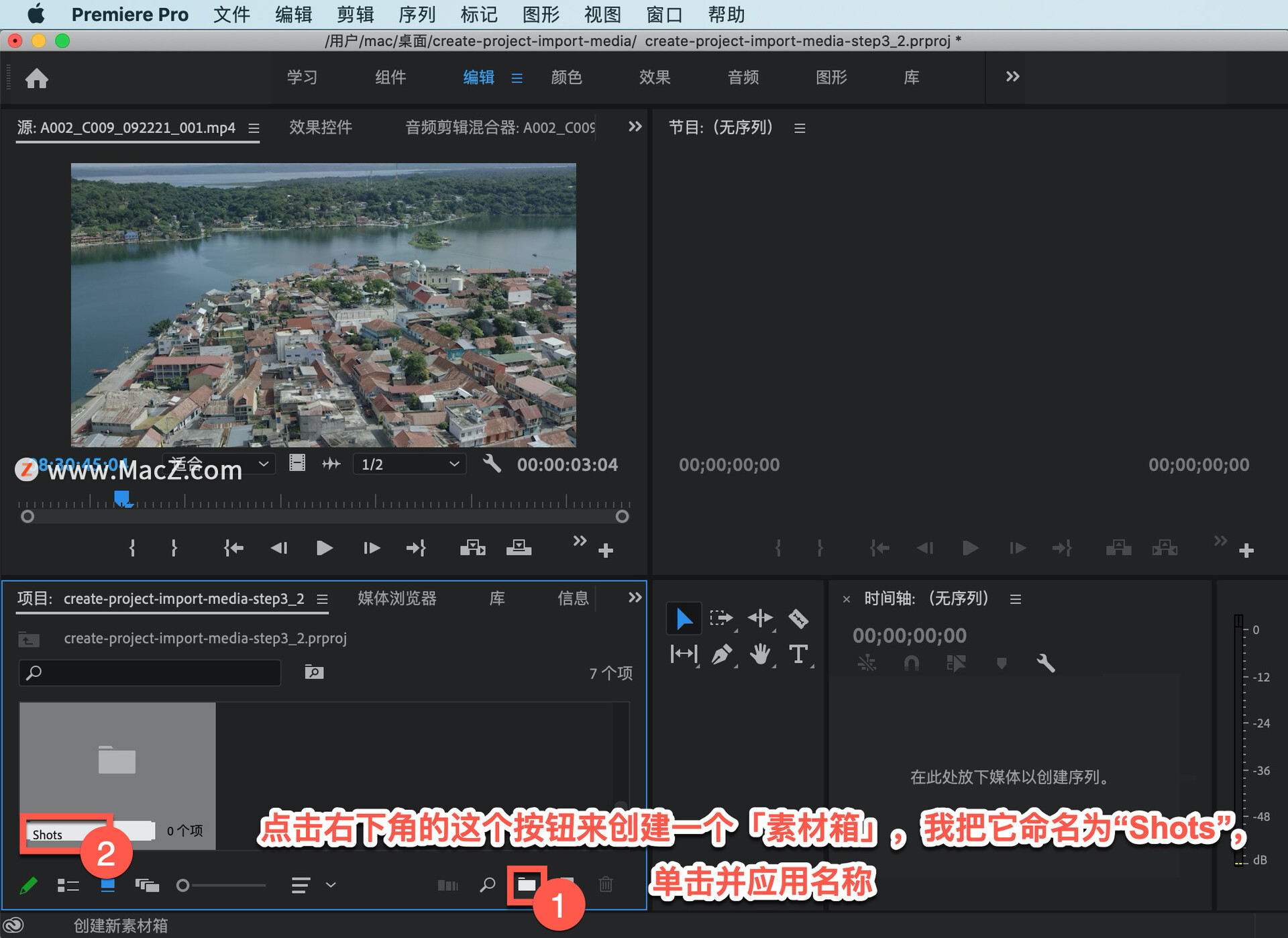Toggle Add Marker in Timeline
Image resolution: width=1288 pixels, height=938 pixels.
point(1002,664)
